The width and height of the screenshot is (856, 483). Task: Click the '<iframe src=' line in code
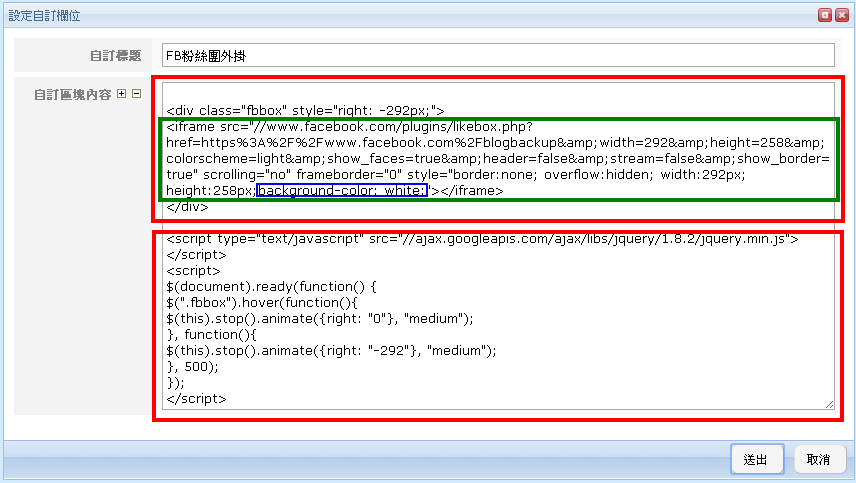click(x=349, y=127)
